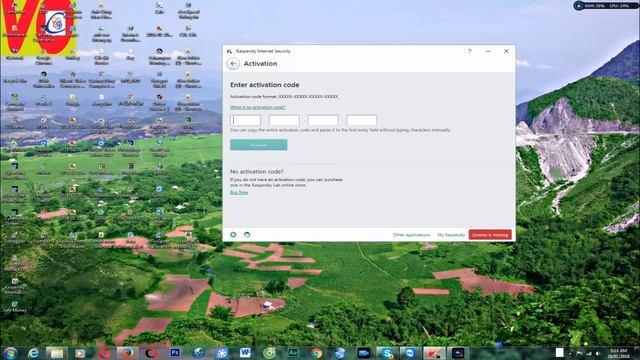
Task: Click the first activation code field
Action: (245, 120)
